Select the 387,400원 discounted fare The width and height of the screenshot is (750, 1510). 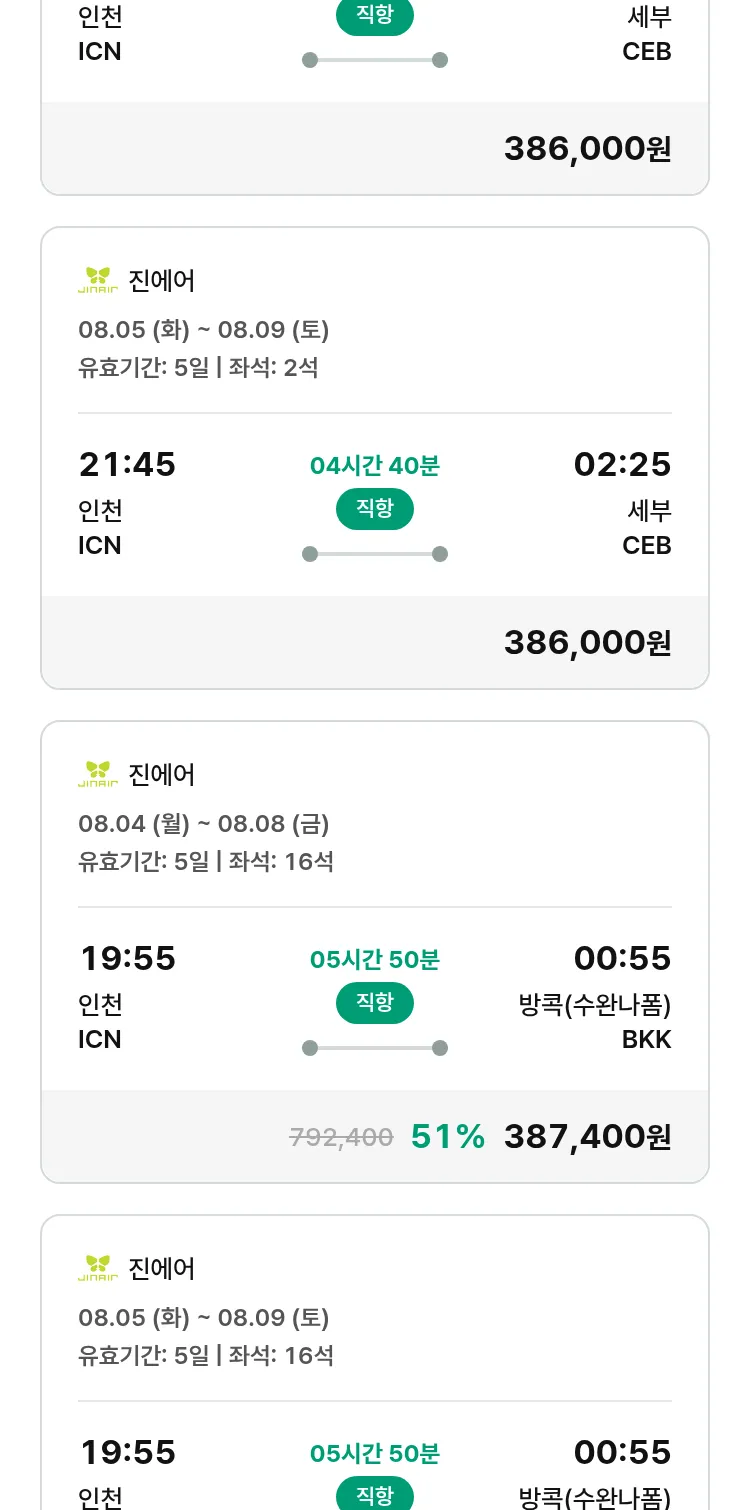point(587,1136)
